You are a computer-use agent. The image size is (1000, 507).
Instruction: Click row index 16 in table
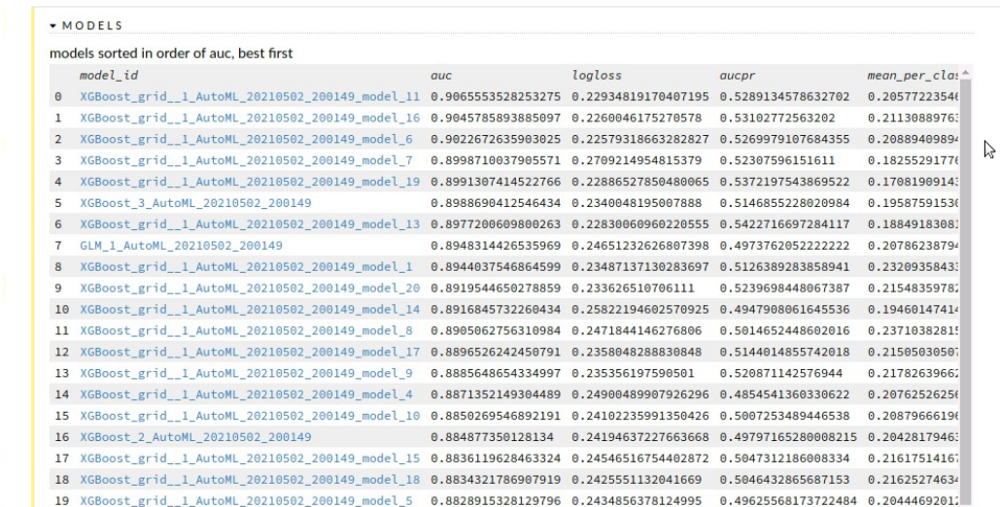coord(61,437)
